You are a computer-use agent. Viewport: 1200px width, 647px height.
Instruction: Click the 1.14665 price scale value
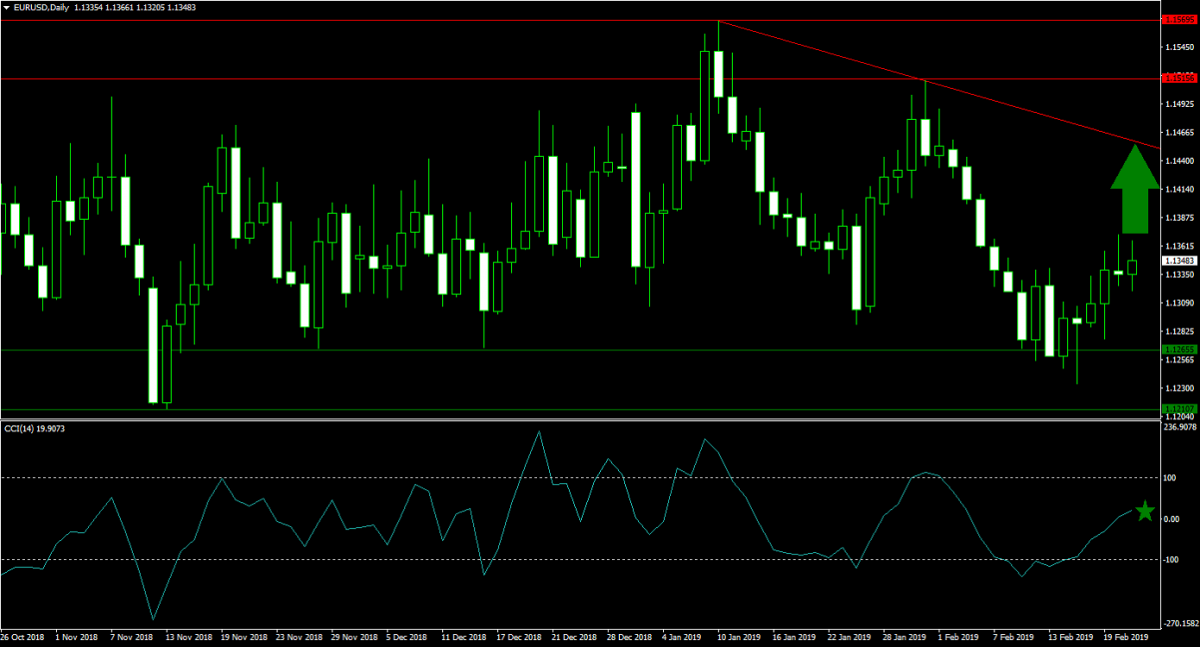[1180, 132]
